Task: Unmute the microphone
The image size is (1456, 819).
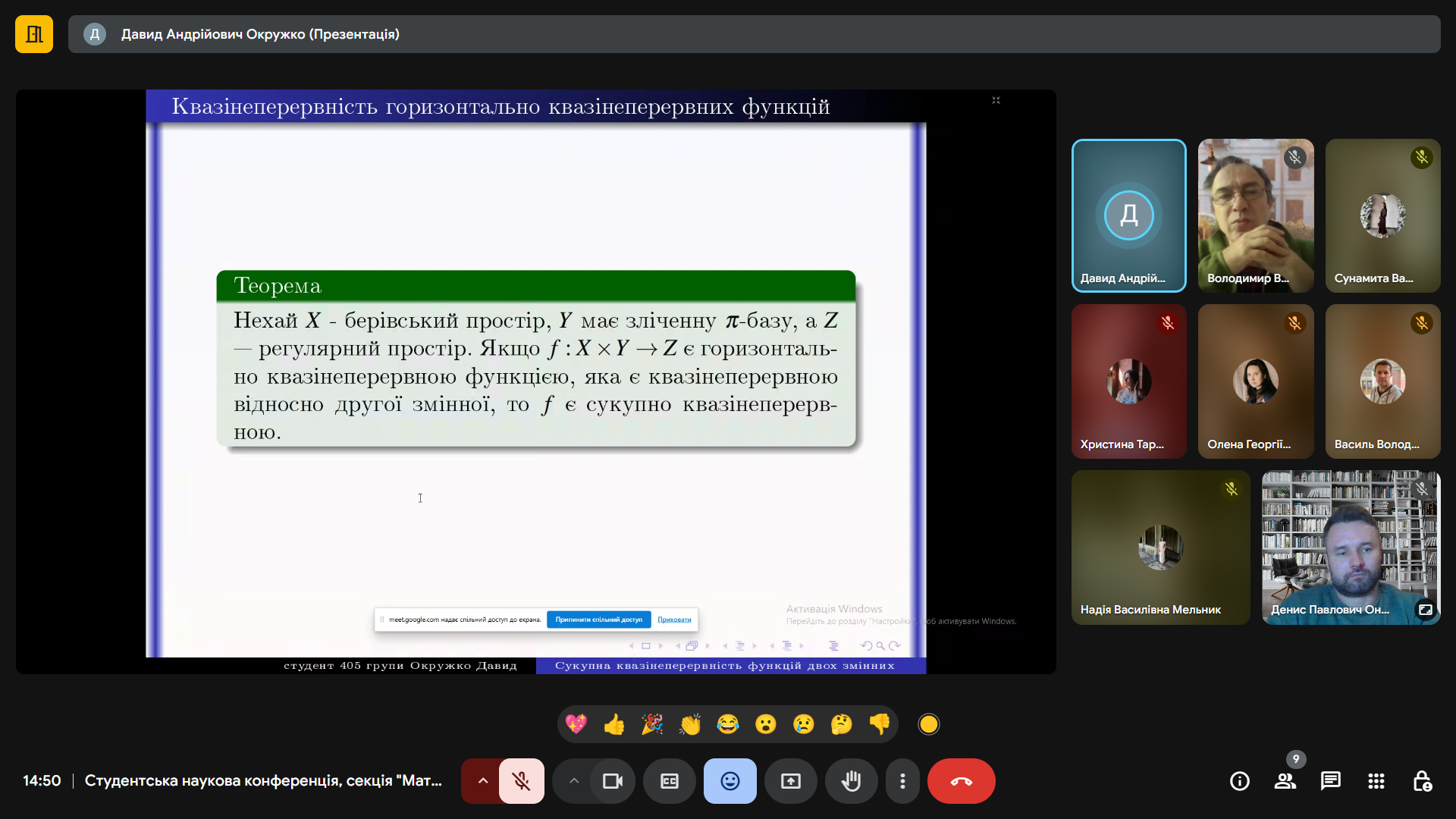Action: point(522,781)
